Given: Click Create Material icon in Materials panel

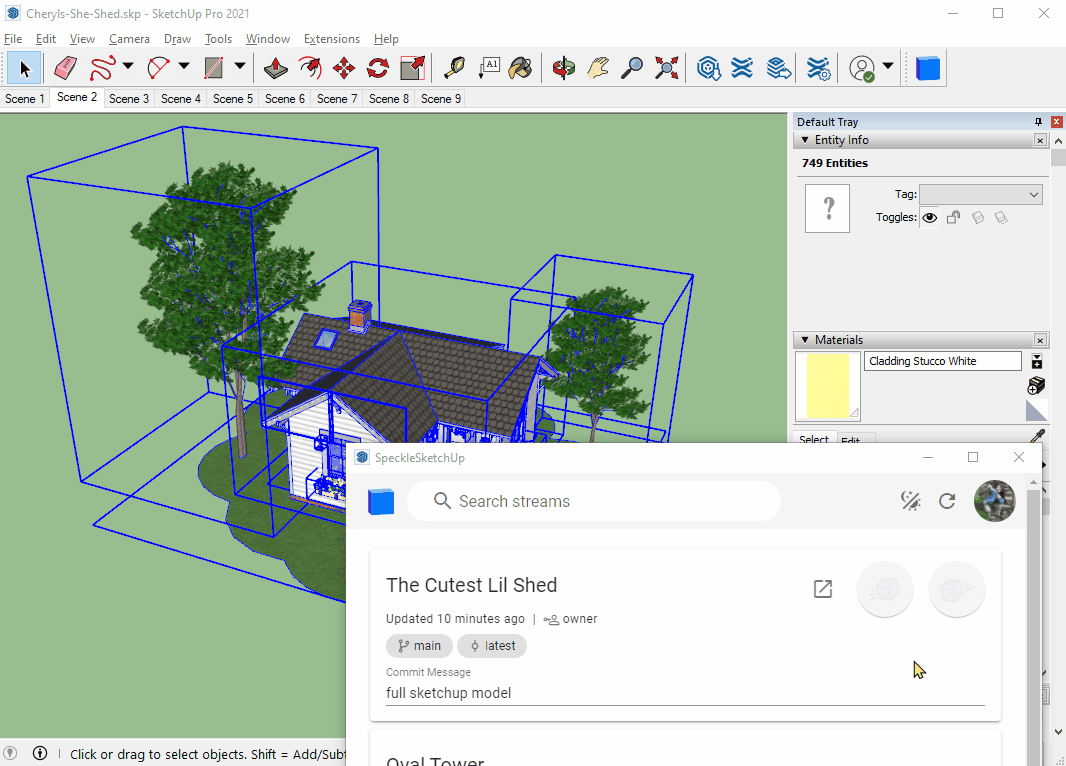Looking at the screenshot, I should (1035, 385).
